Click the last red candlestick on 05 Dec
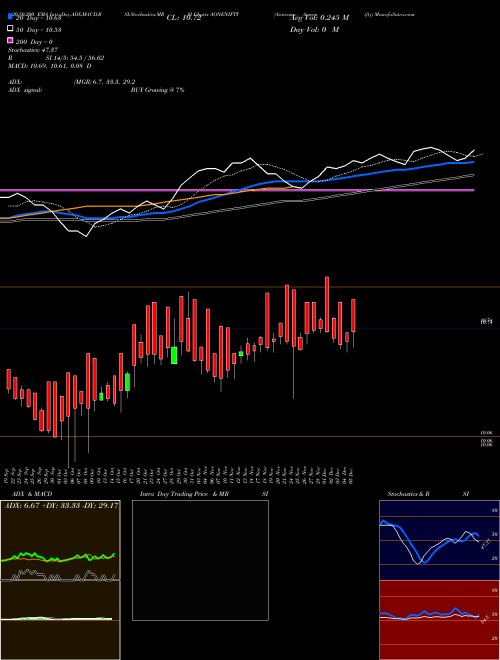The width and height of the screenshot is (500, 660). (x=354, y=315)
